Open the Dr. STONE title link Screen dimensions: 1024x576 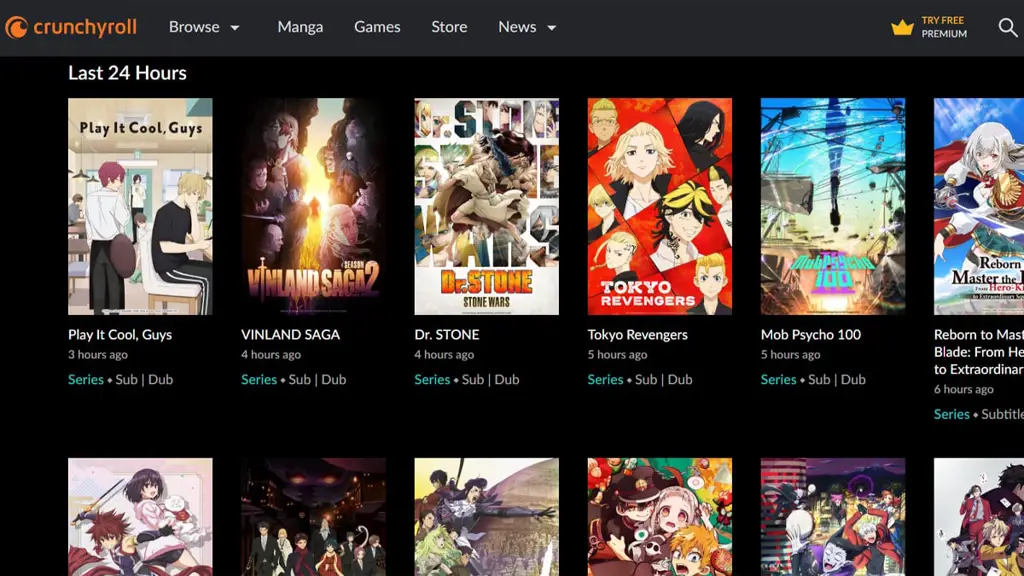point(447,335)
